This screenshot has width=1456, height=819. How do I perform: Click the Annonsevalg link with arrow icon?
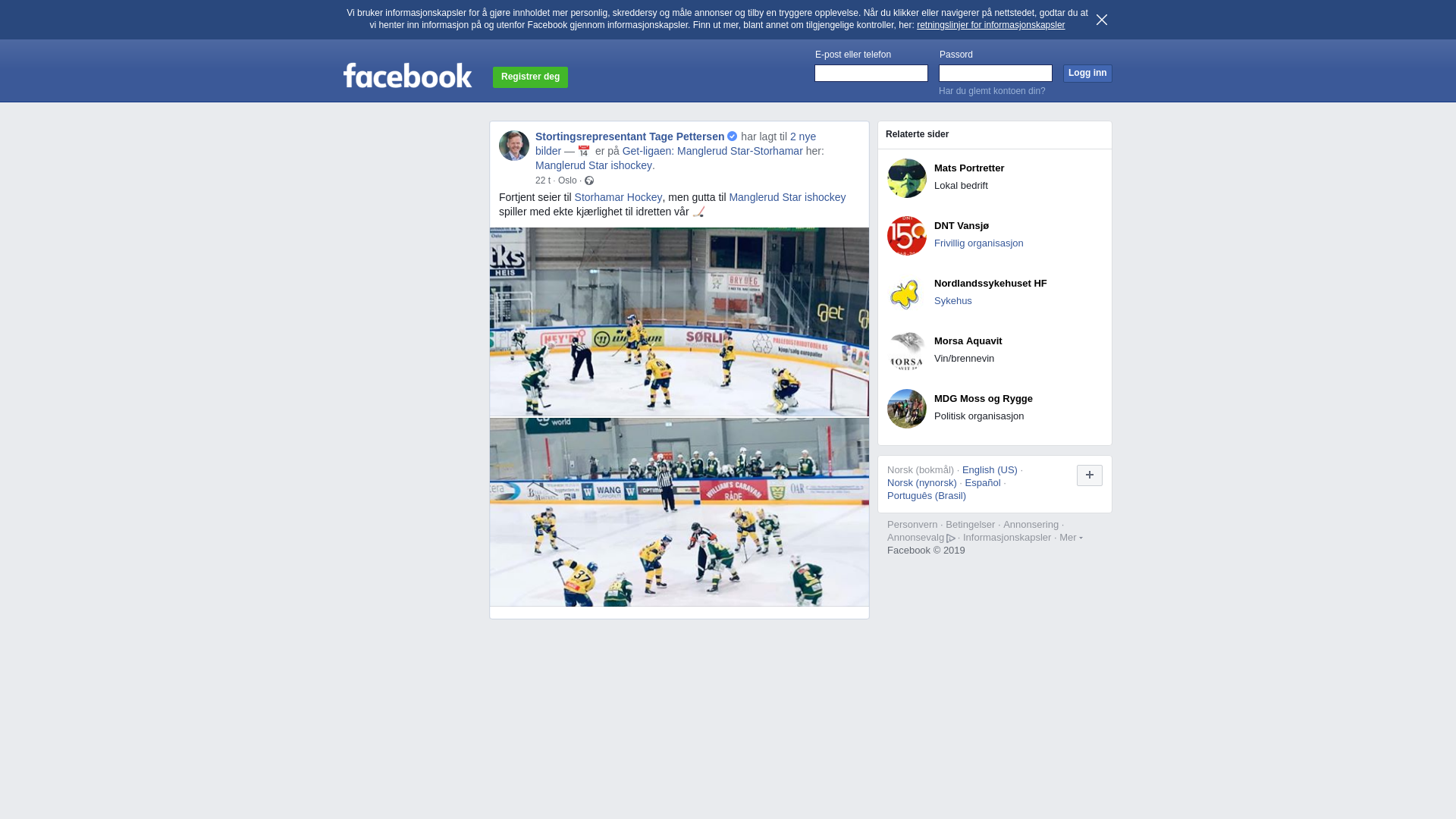pos(921,538)
